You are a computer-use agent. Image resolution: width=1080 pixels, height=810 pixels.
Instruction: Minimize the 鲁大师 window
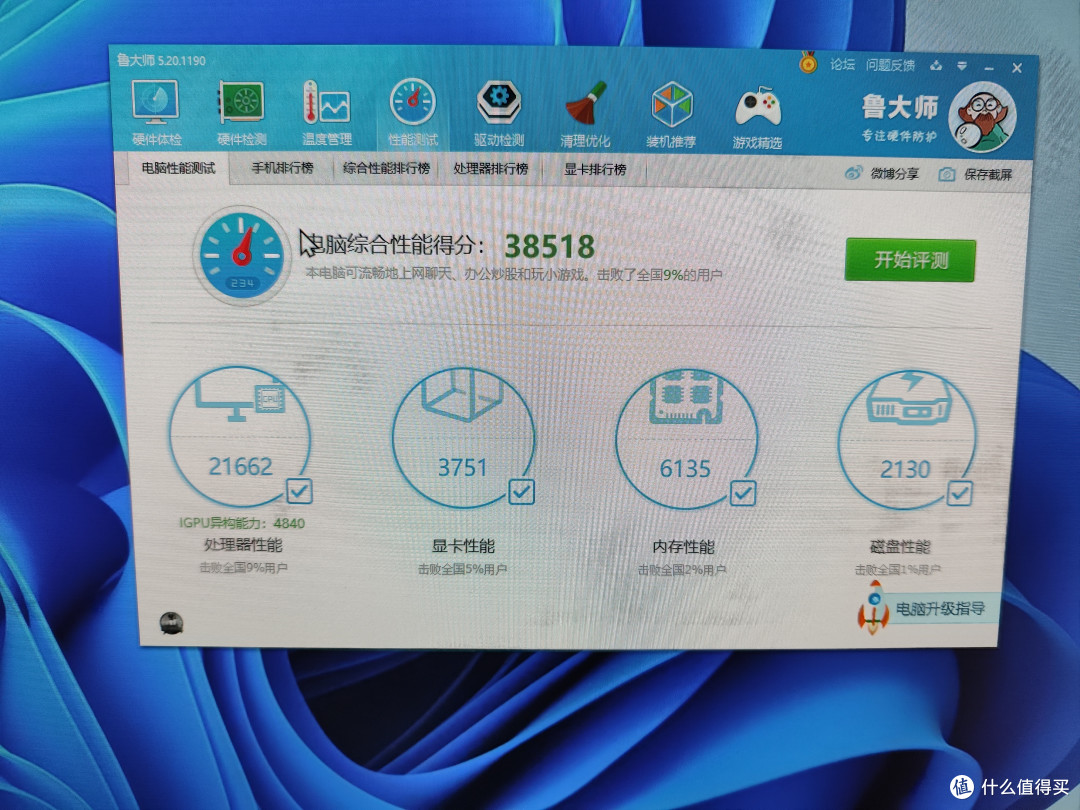point(989,68)
